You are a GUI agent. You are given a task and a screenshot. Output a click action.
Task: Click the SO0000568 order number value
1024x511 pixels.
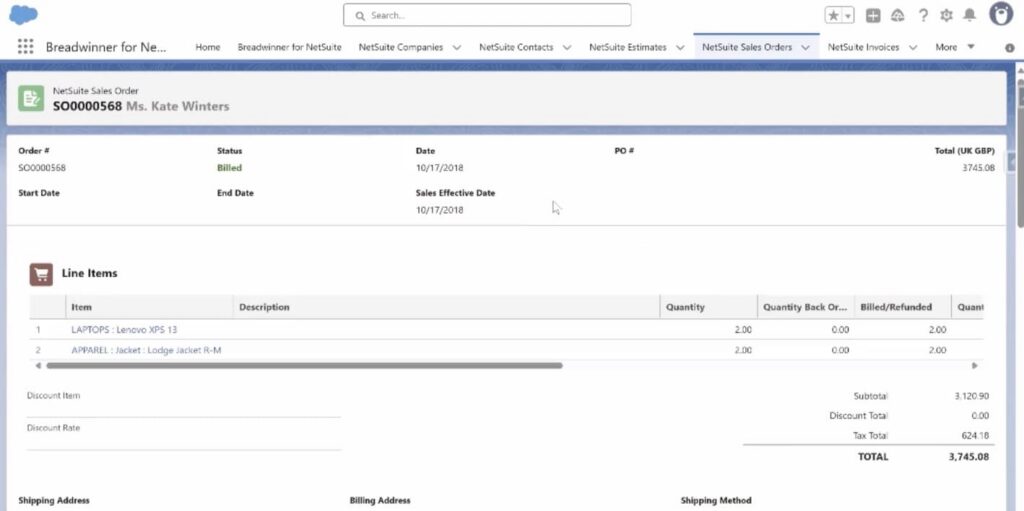42,168
